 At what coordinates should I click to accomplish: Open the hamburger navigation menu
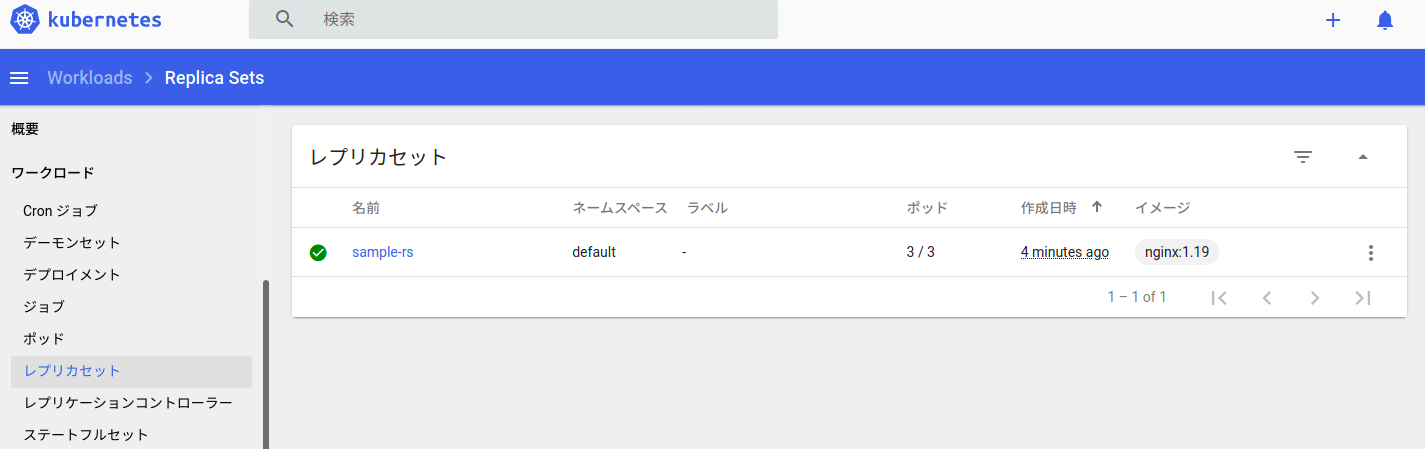point(19,78)
